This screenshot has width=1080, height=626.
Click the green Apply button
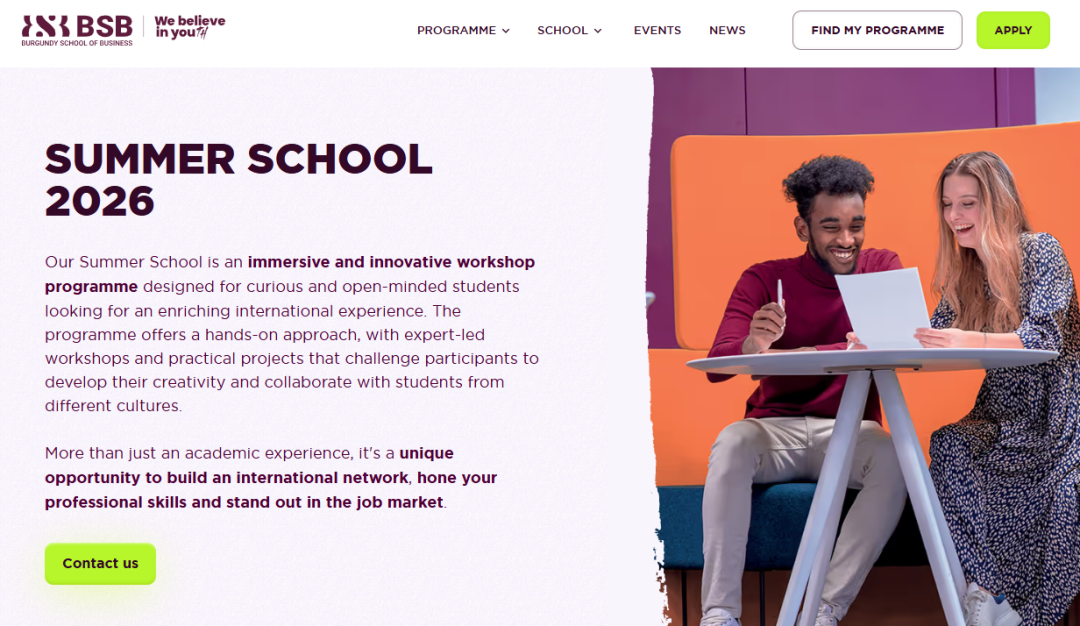click(x=1012, y=30)
